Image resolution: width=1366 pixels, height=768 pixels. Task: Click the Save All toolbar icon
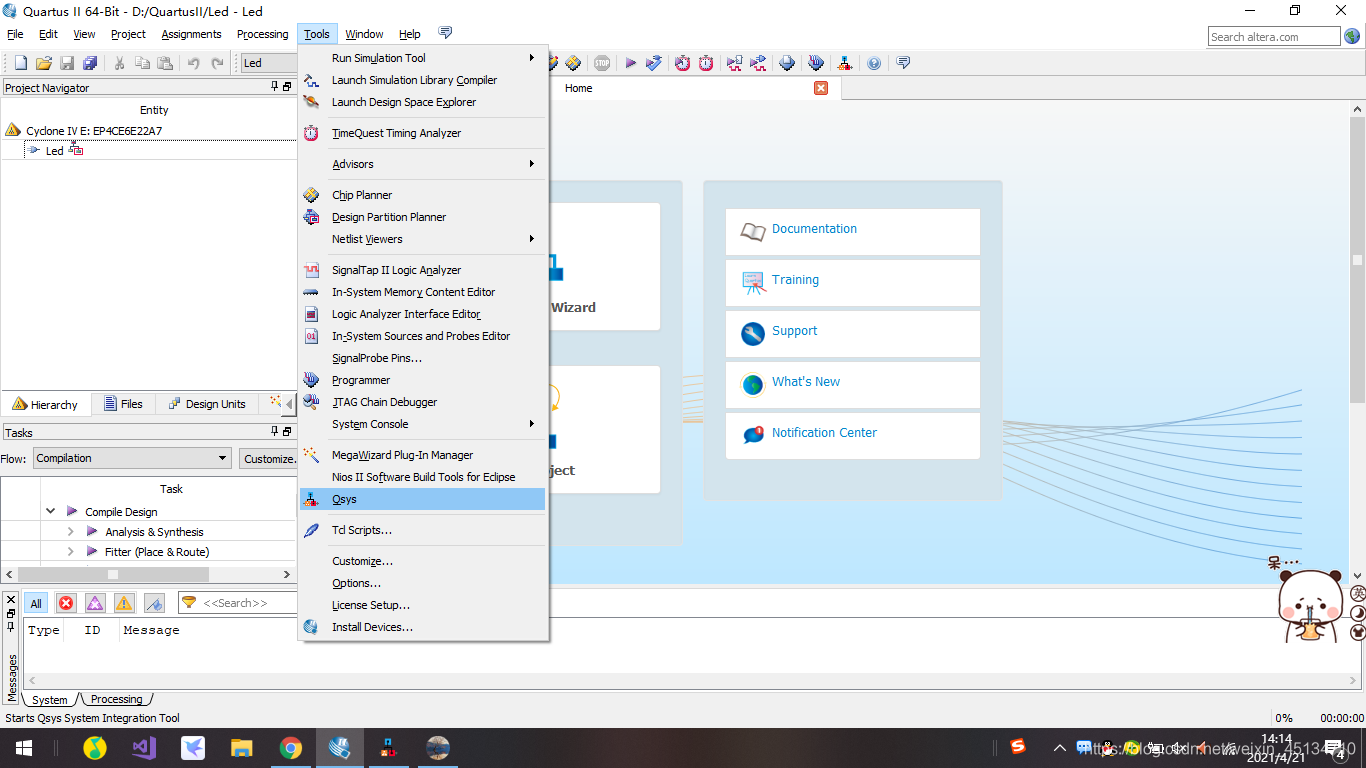click(90, 63)
